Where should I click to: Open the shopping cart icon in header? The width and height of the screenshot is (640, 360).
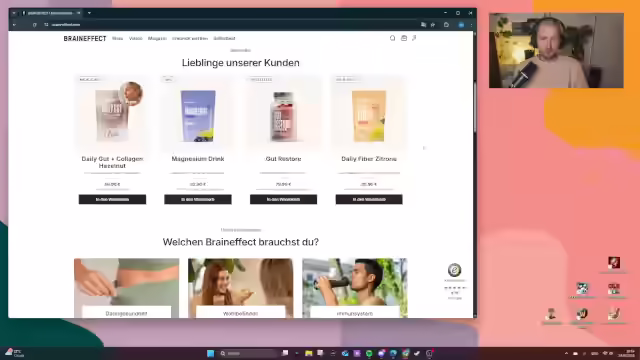404,38
